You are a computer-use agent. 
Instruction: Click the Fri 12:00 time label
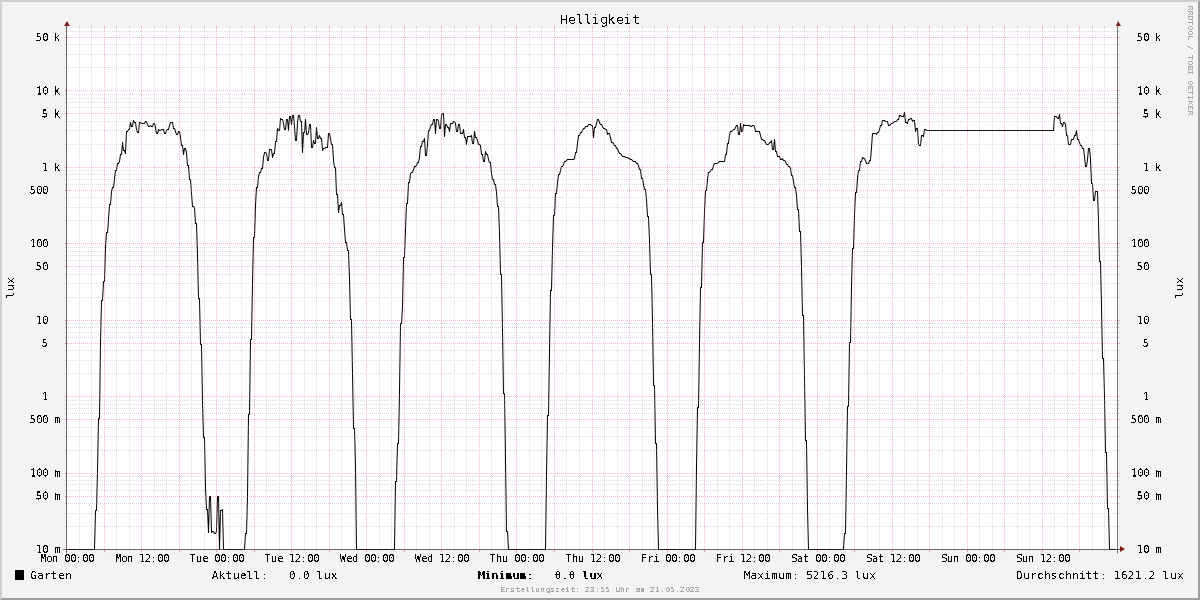[743, 559]
